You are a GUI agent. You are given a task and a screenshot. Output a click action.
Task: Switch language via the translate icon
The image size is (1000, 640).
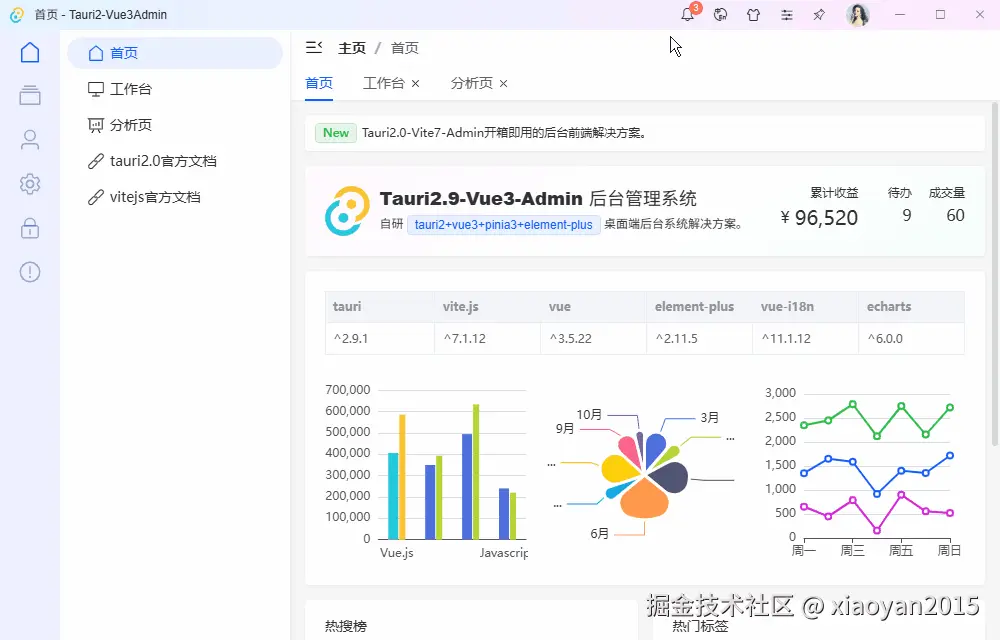point(720,15)
